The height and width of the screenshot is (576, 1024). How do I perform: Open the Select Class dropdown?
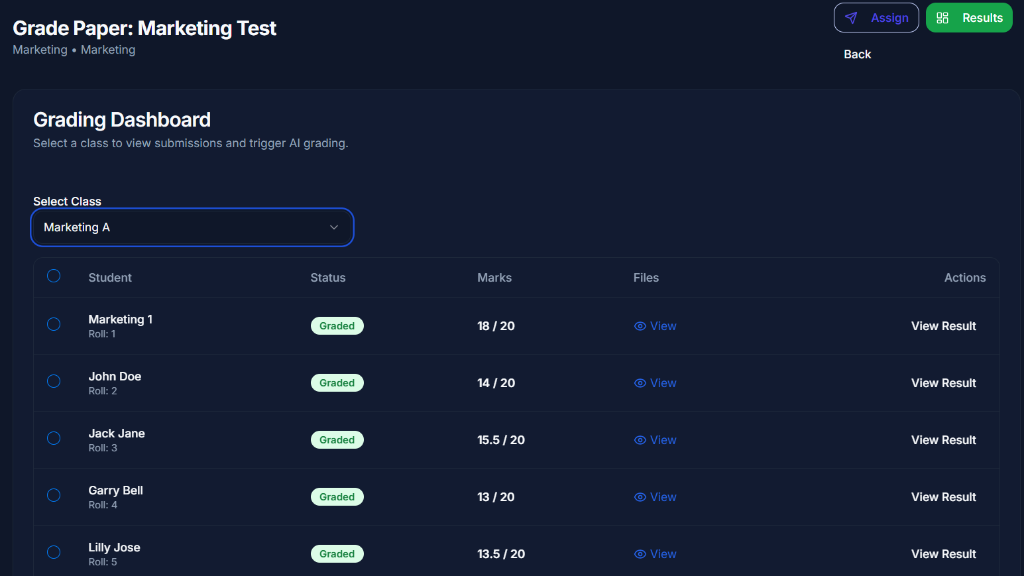[192, 227]
